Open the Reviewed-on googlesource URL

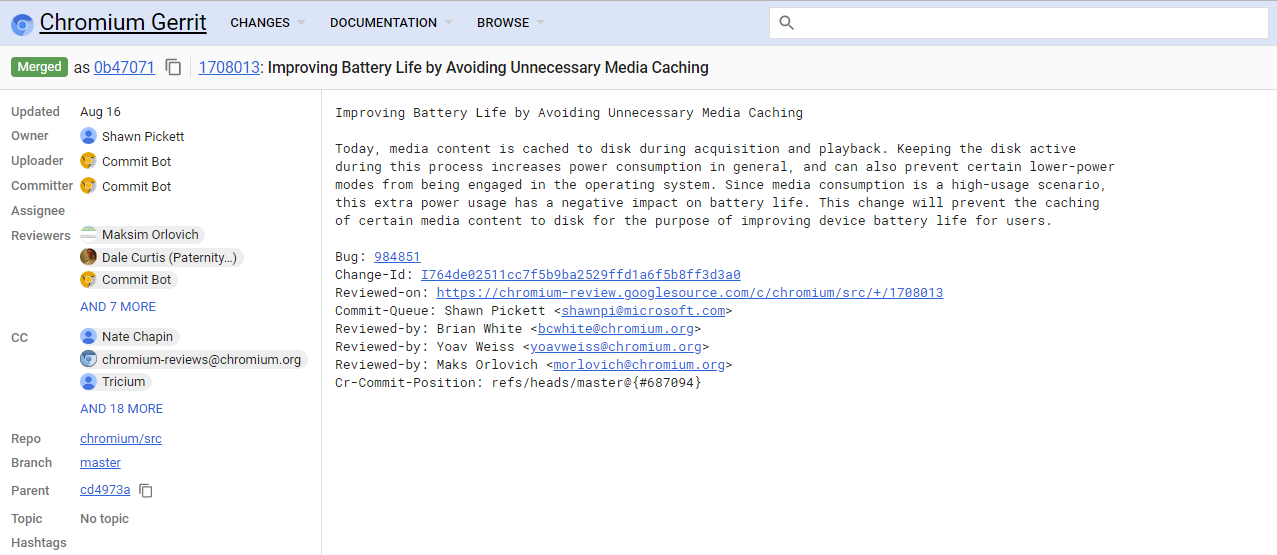pos(690,293)
